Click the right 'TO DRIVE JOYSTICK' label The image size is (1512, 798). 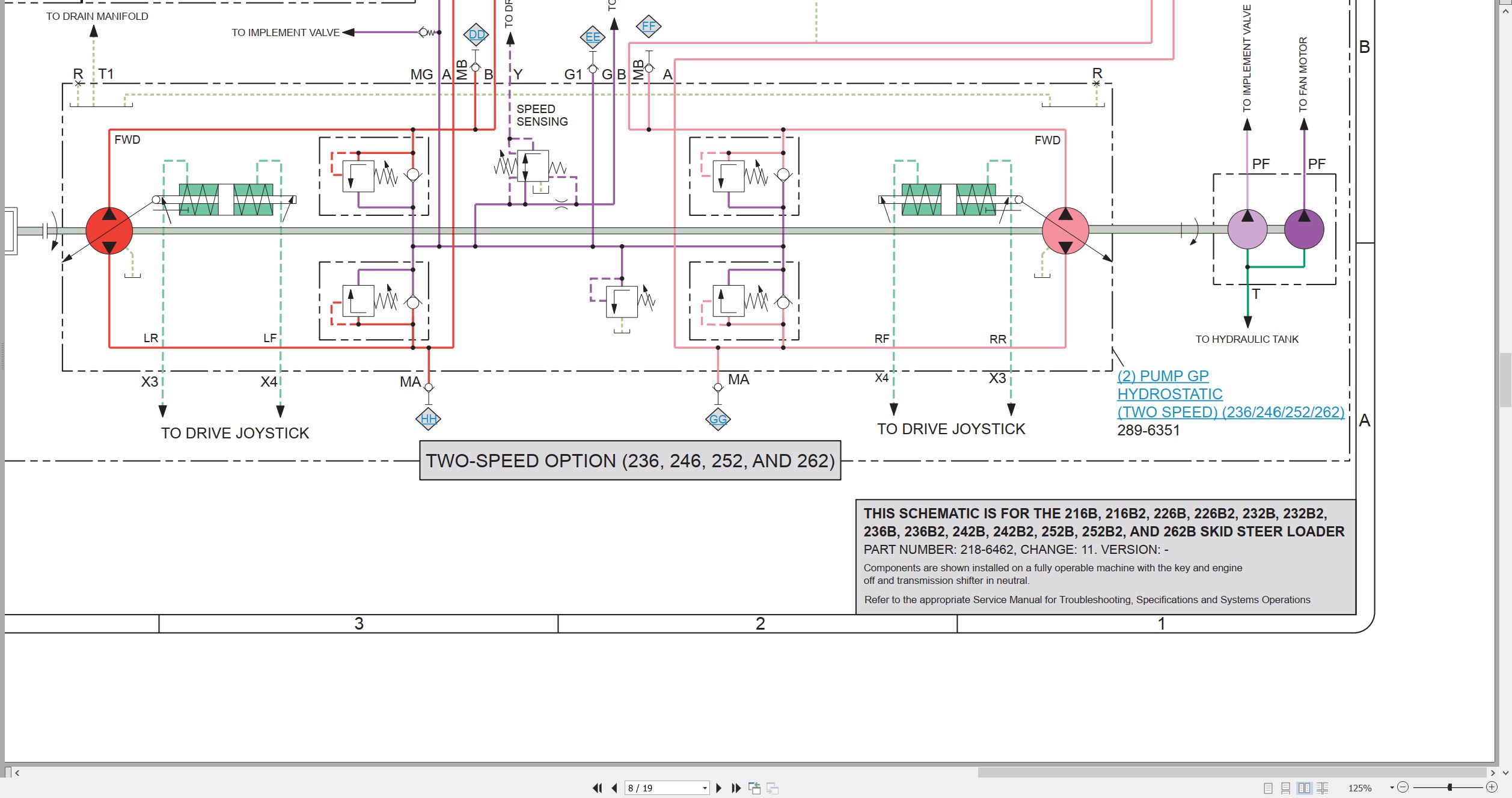[951, 429]
